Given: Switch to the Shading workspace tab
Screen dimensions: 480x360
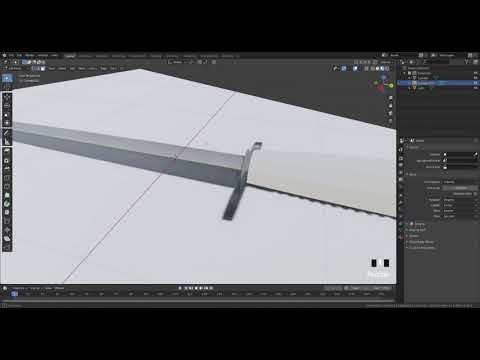Looking at the screenshot, I should tap(156, 56).
